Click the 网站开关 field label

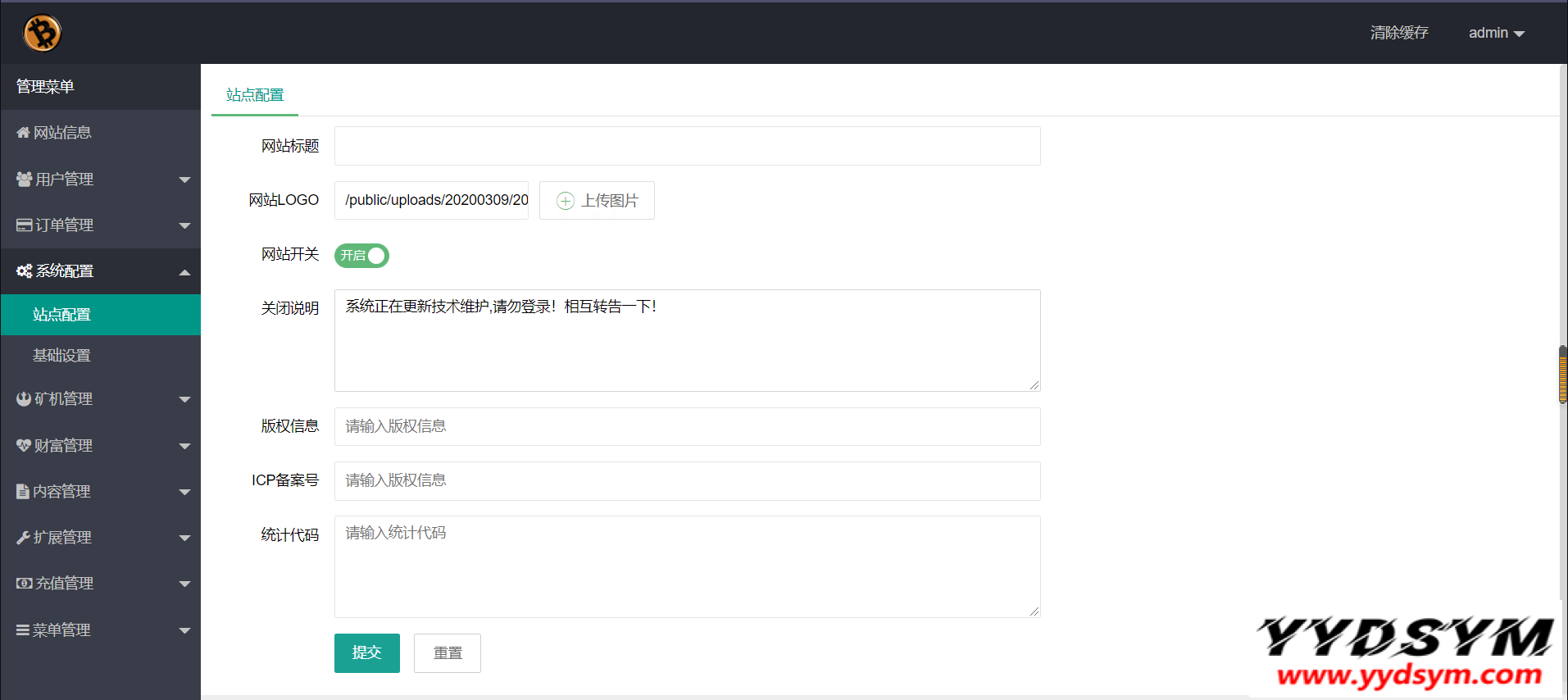tap(290, 254)
